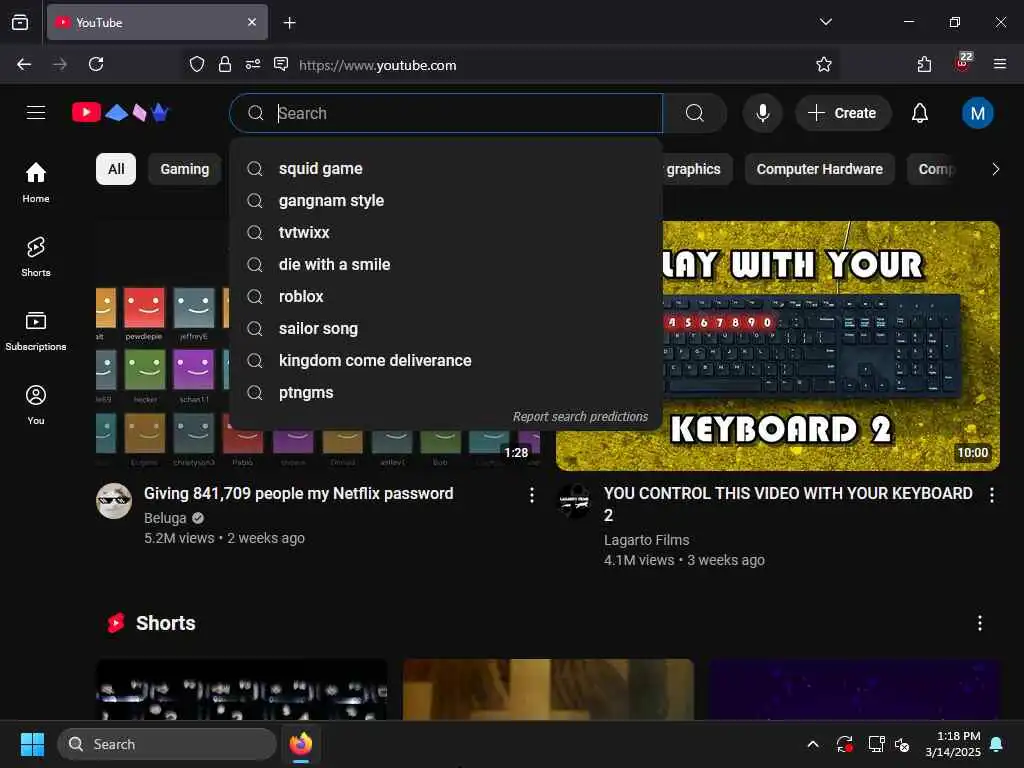This screenshot has height=768, width=1024.
Task: Click the Windows taskbar Search box
Action: [x=167, y=744]
